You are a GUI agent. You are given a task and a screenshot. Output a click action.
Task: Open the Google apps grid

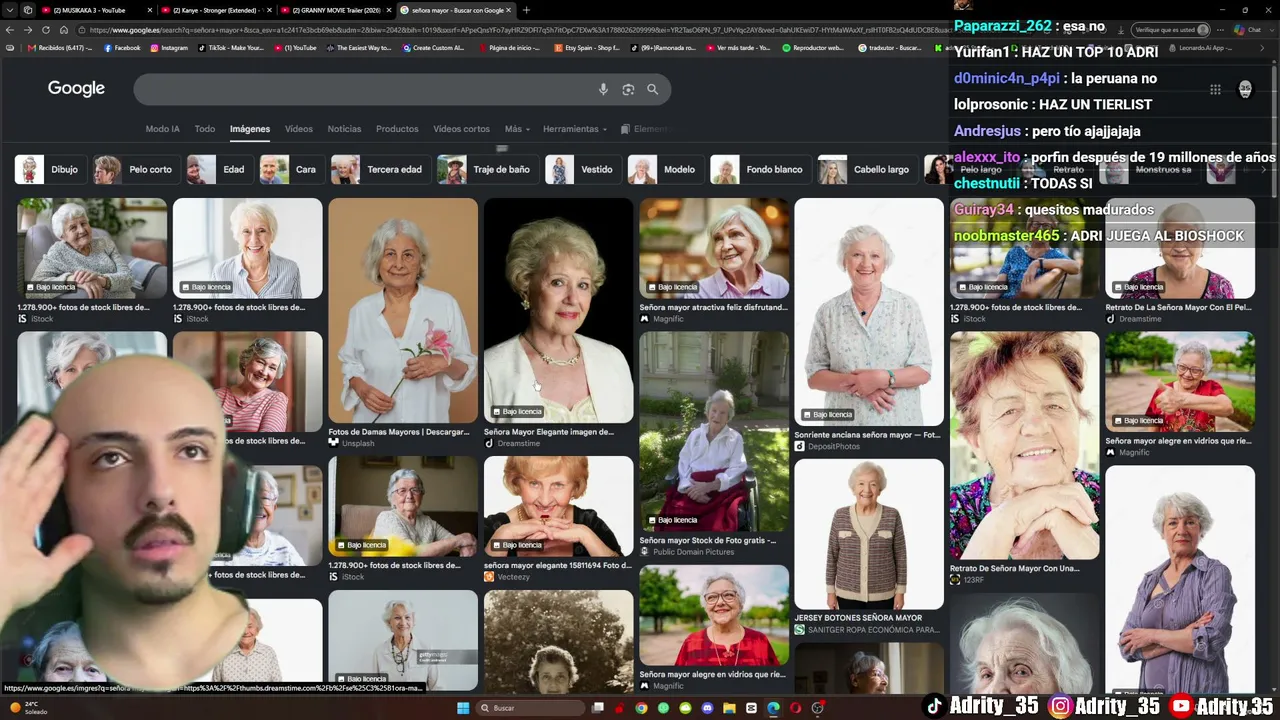(x=1215, y=89)
